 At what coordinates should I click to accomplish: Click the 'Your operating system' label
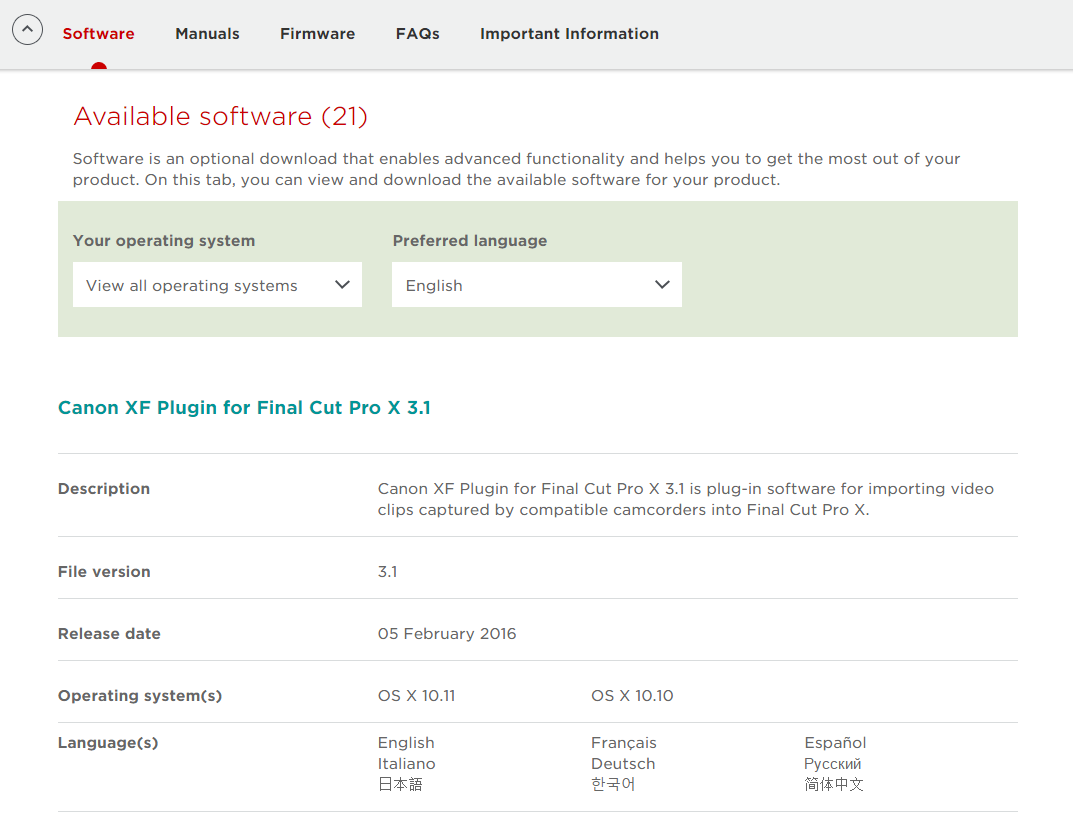tap(164, 241)
